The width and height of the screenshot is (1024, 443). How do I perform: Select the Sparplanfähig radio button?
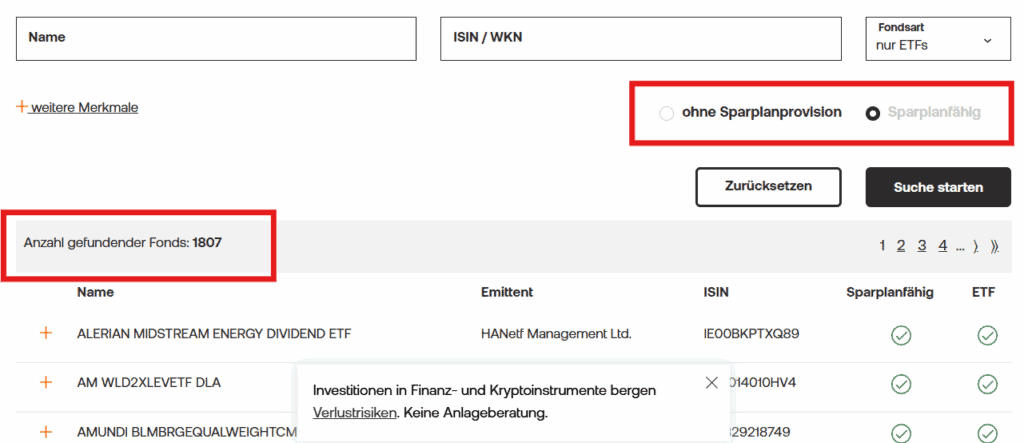coord(872,113)
